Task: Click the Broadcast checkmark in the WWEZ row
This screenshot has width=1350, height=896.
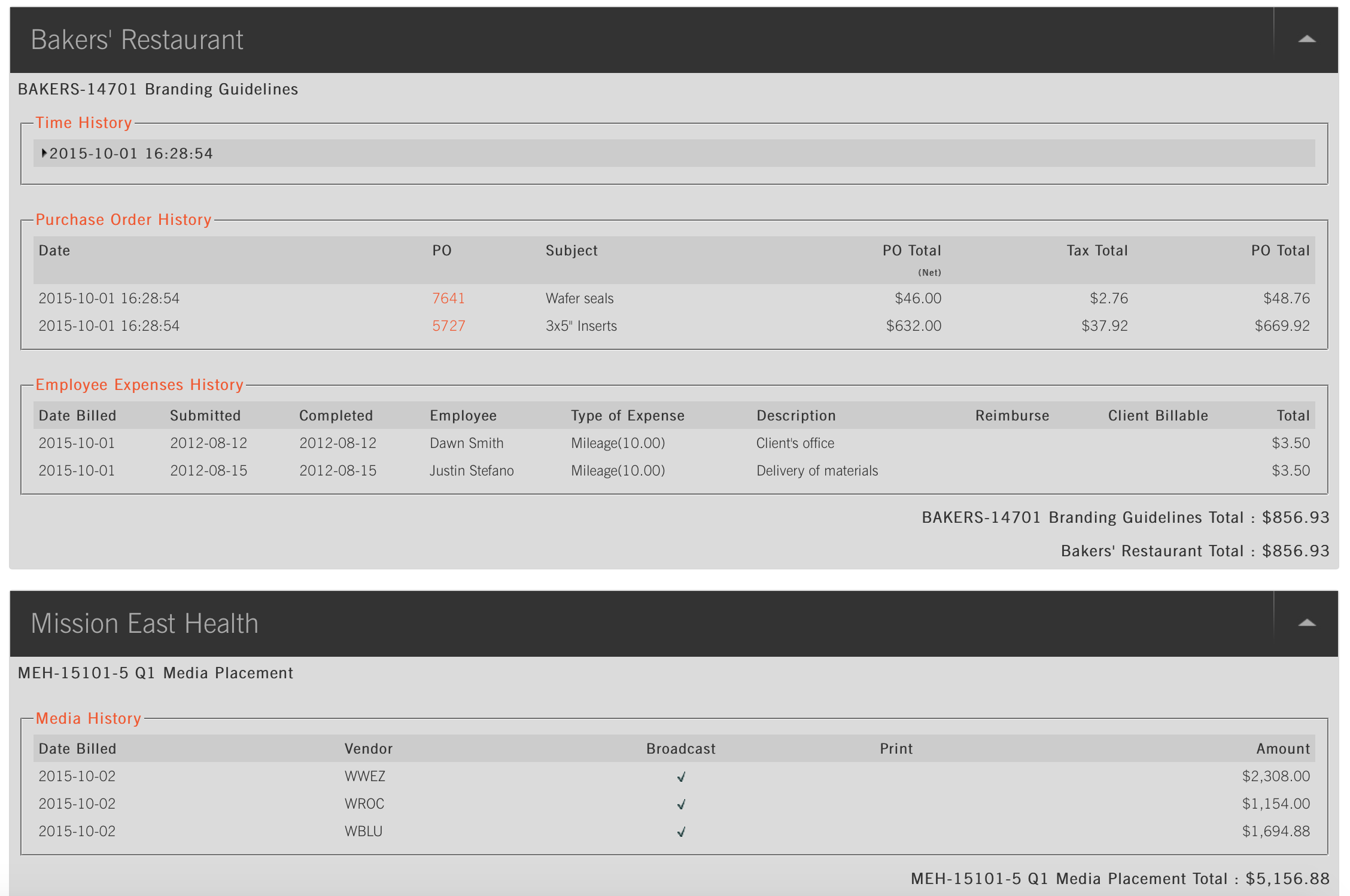Action: [681, 777]
